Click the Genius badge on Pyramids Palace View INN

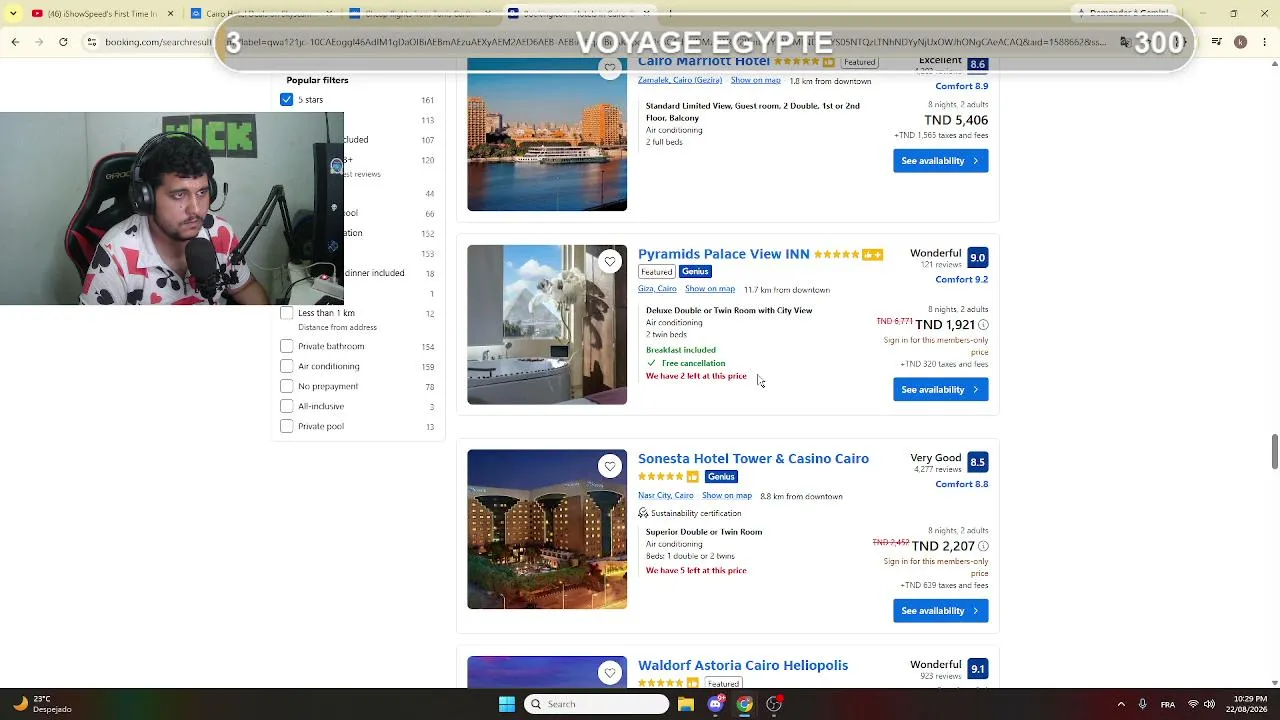[x=695, y=272]
